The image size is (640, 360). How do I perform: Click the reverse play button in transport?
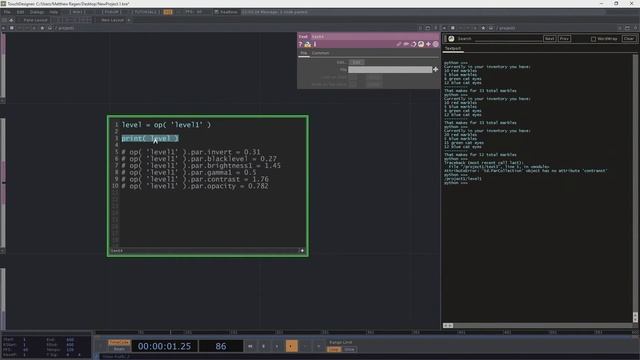click(x=277, y=346)
